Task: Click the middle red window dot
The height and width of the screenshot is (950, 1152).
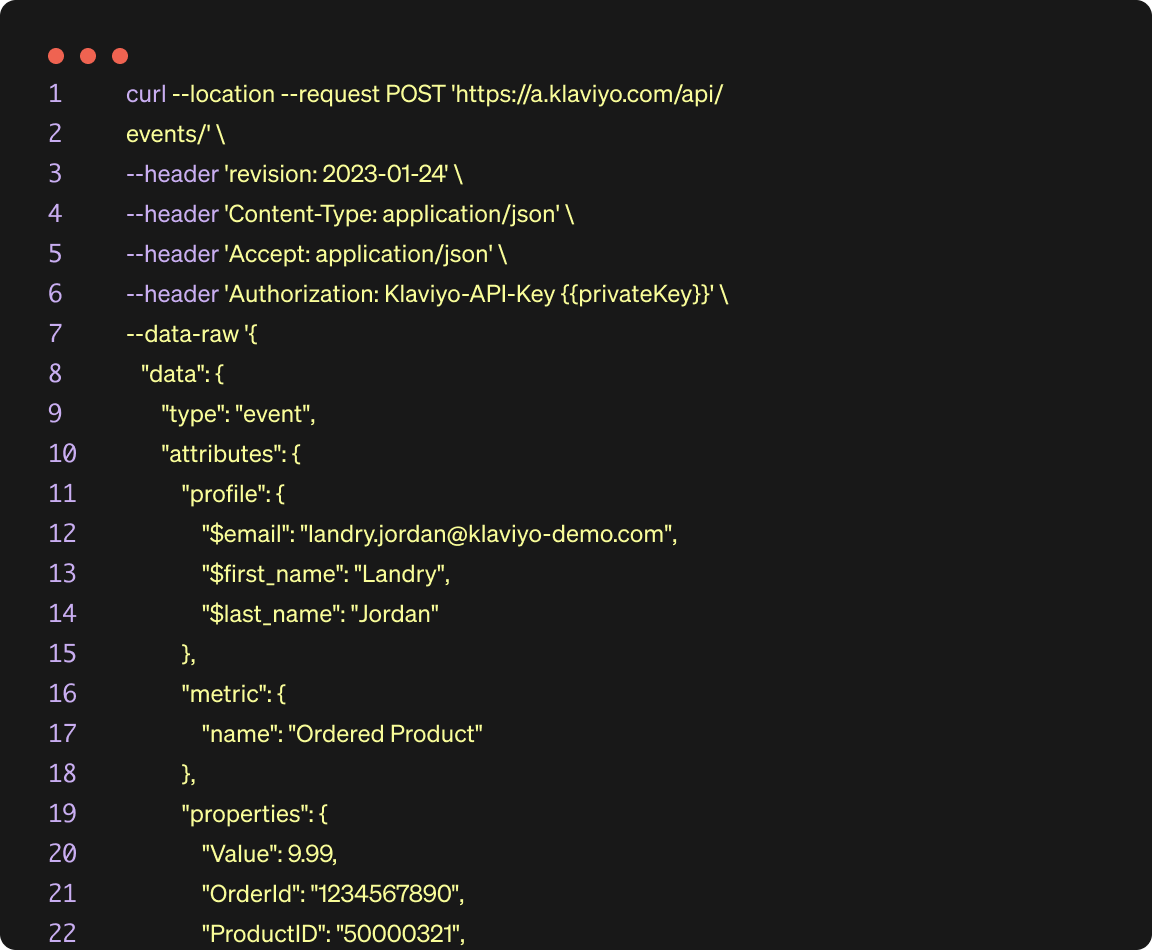Action: (88, 56)
